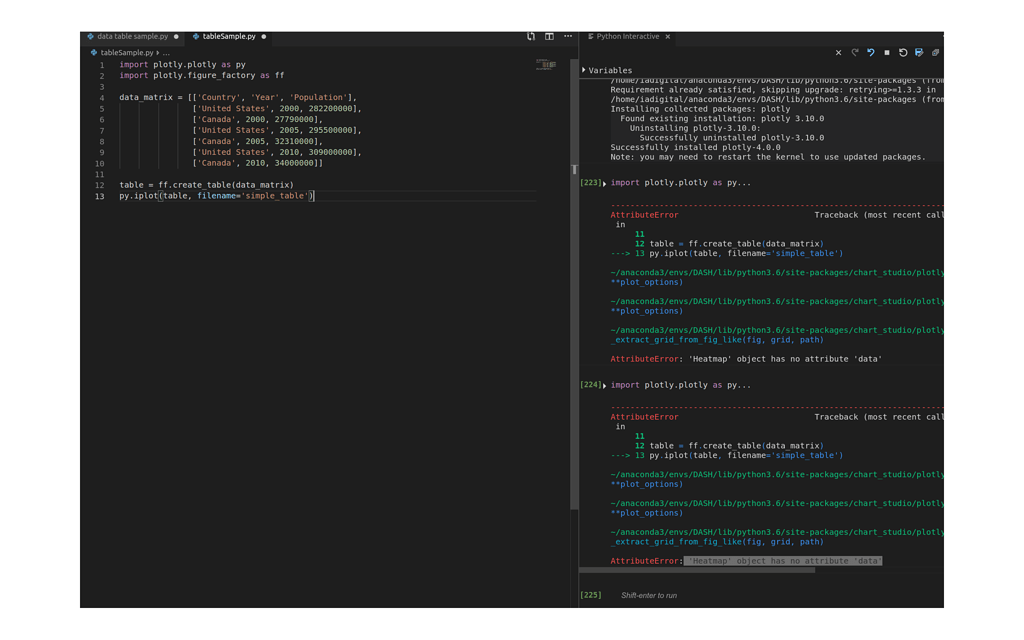Clear all cells in Python Interactive window

[x=839, y=51]
